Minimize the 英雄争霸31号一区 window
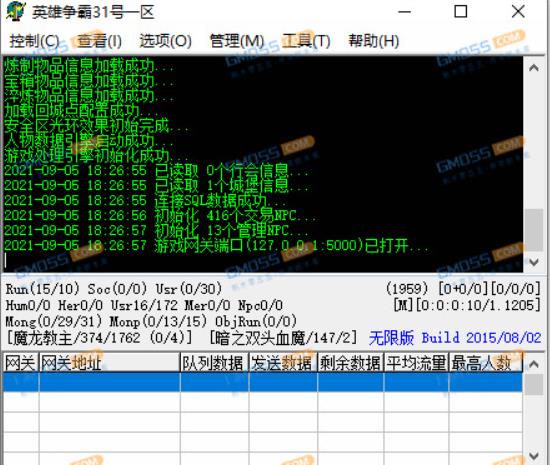 (404, 12)
